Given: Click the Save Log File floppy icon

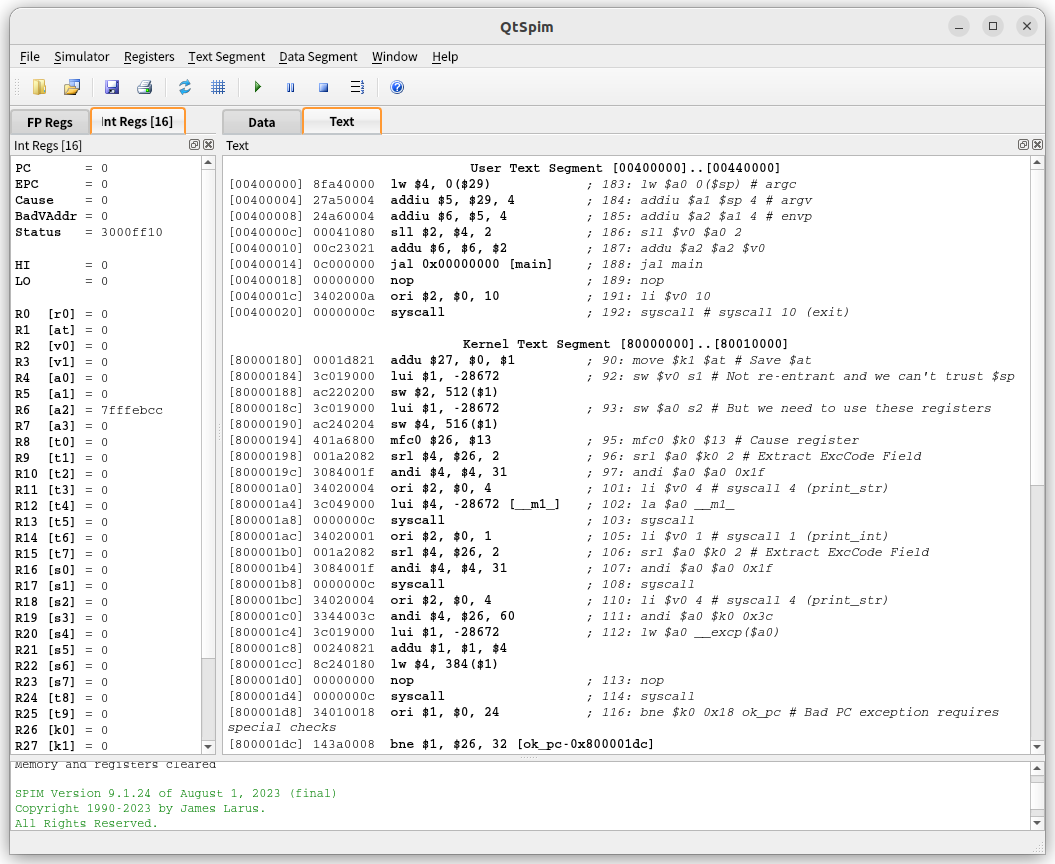Looking at the screenshot, I should (x=112, y=87).
